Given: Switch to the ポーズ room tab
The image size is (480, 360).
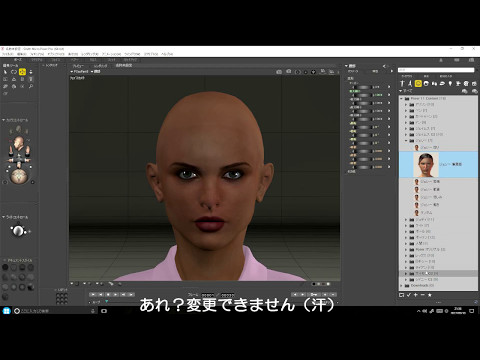Looking at the screenshot, I should tap(18, 60).
